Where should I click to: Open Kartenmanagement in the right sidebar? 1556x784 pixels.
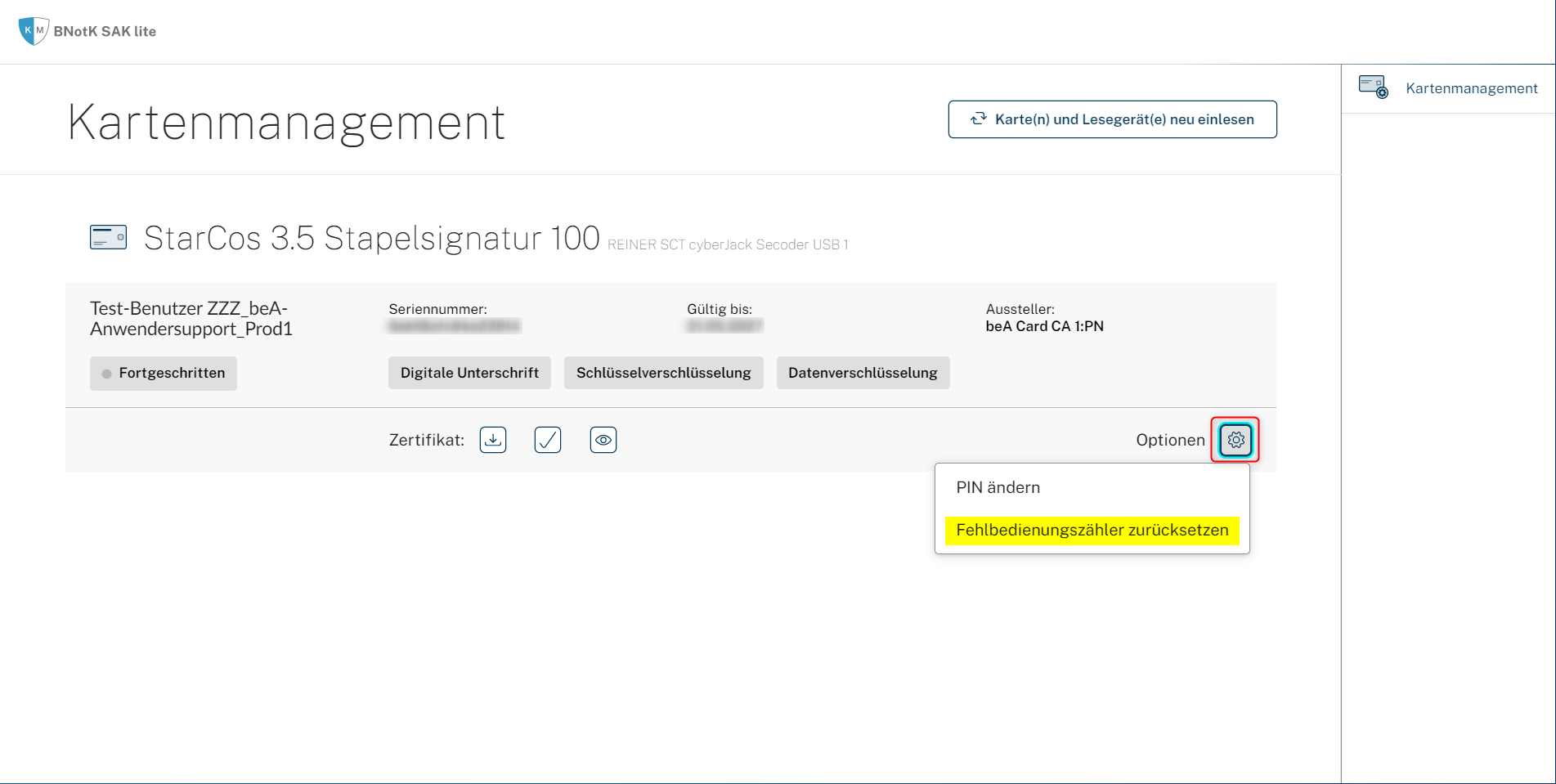point(1448,88)
